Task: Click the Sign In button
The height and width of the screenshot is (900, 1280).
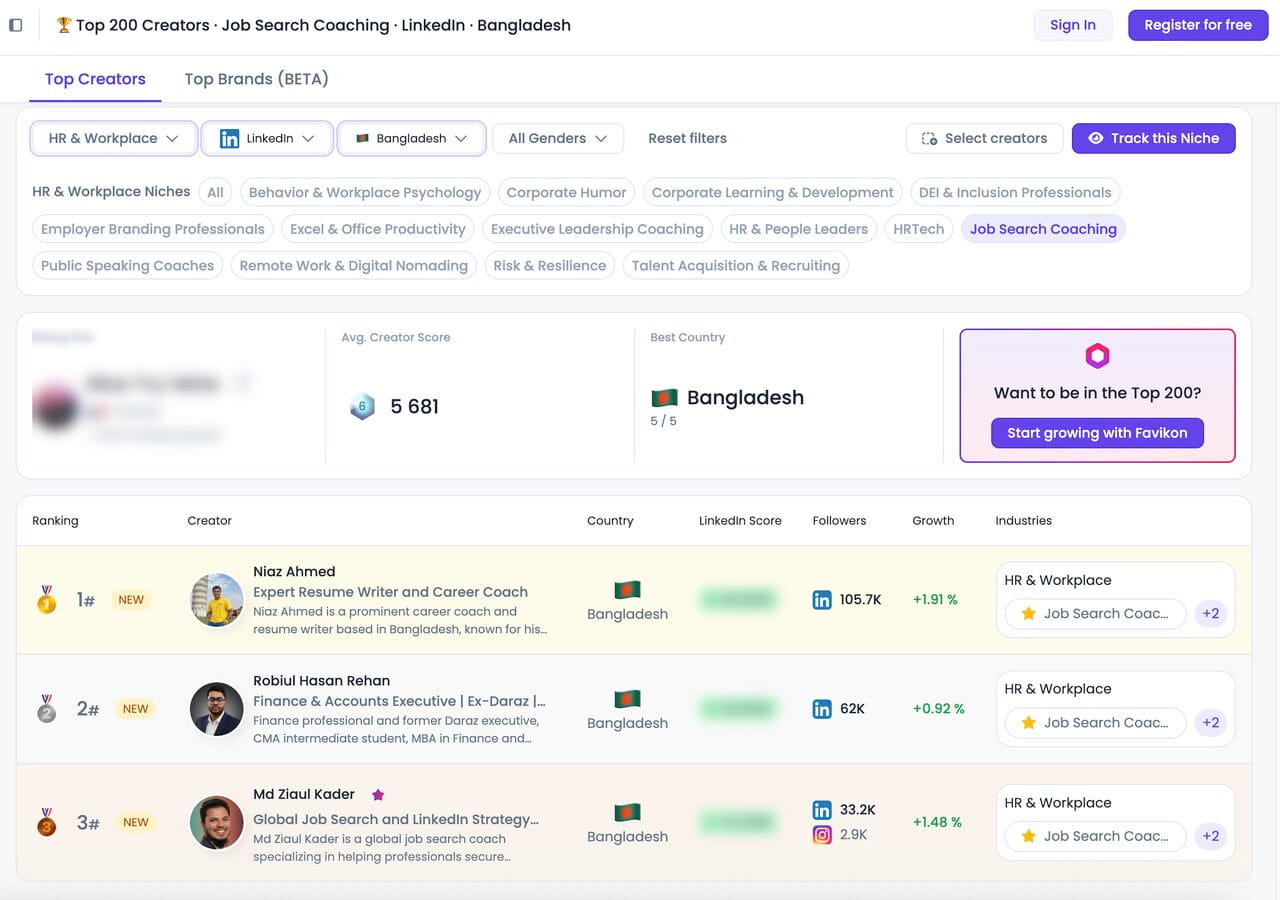Action: pos(1073,25)
